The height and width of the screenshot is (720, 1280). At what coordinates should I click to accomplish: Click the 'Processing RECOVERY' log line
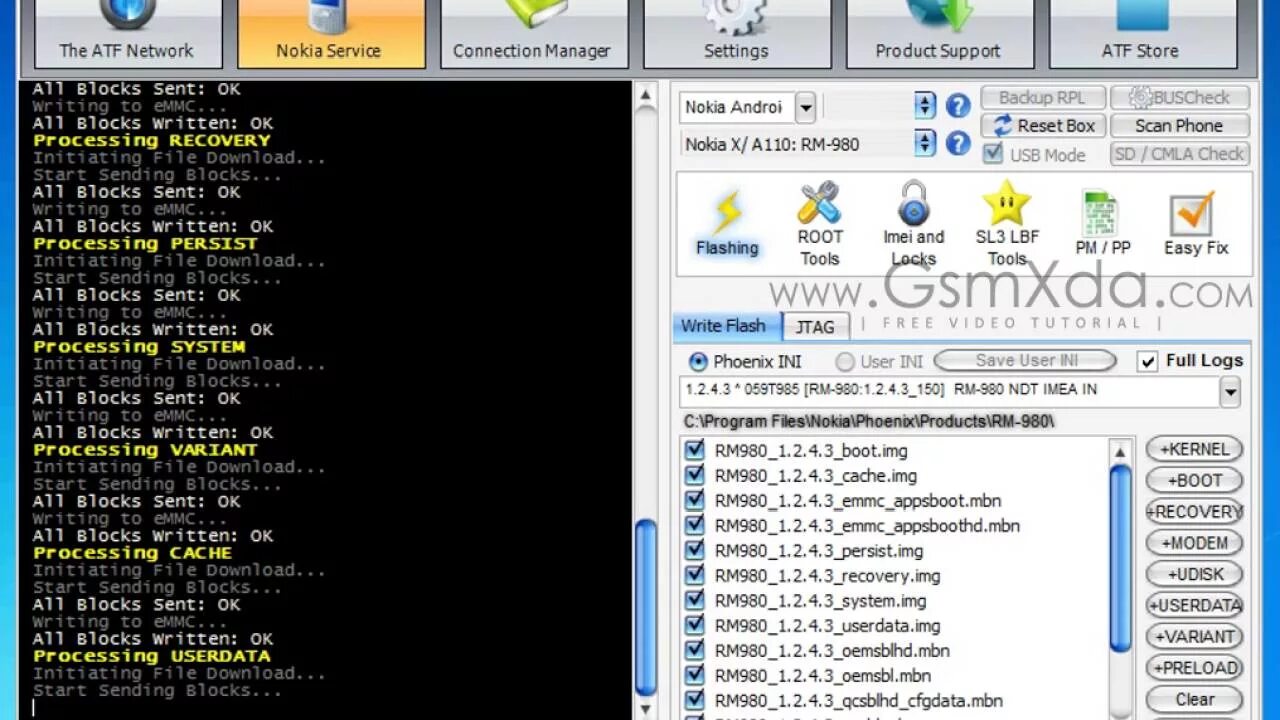coord(152,140)
